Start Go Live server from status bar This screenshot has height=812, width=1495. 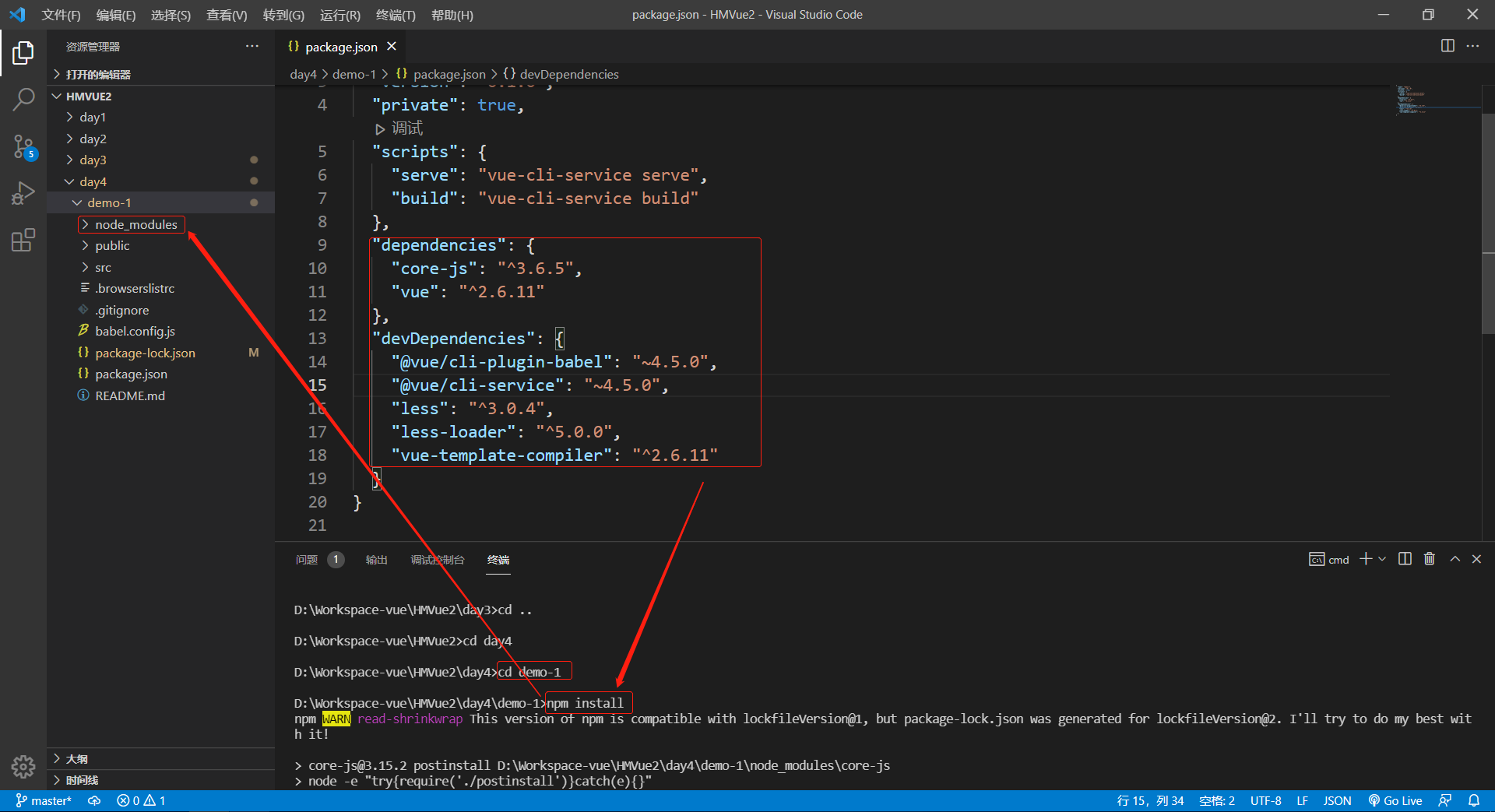click(1395, 800)
